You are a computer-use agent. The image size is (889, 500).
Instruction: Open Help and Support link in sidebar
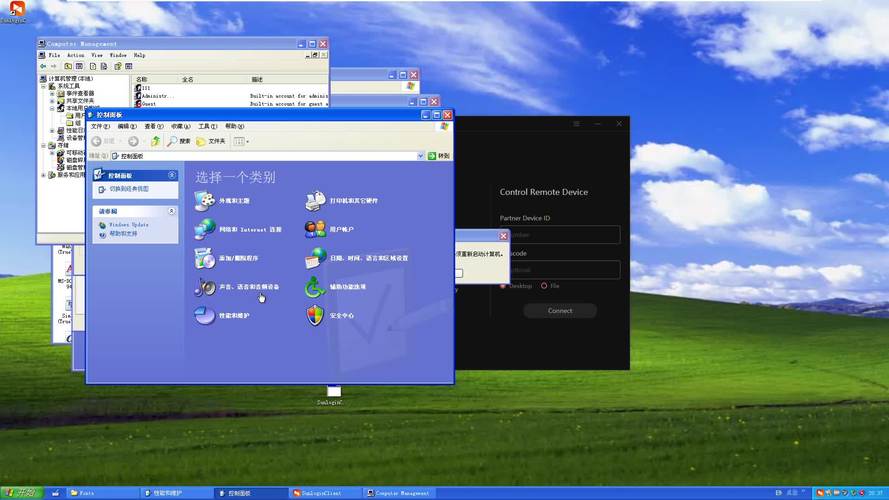click(123, 234)
